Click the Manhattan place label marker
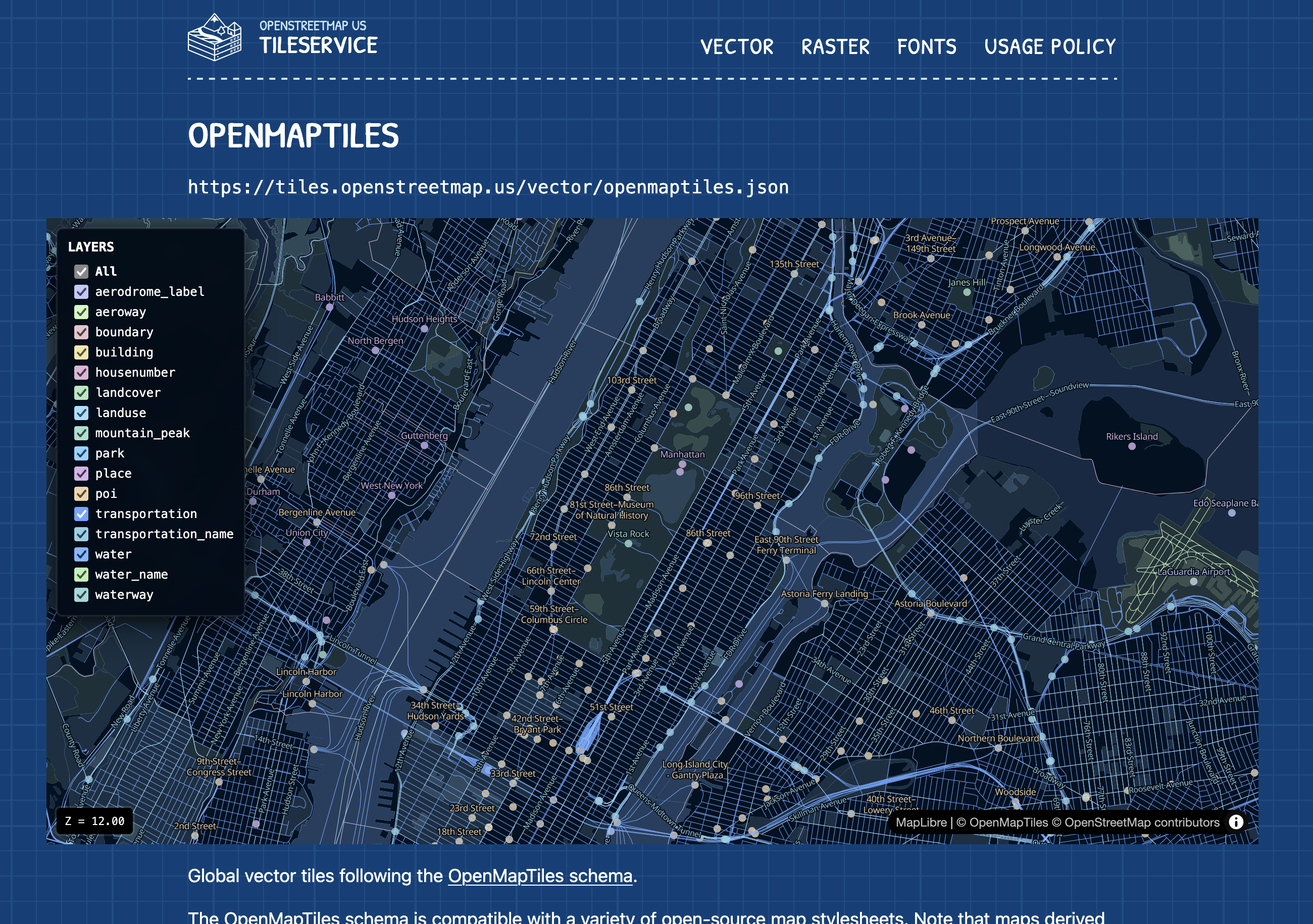 (x=682, y=465)
